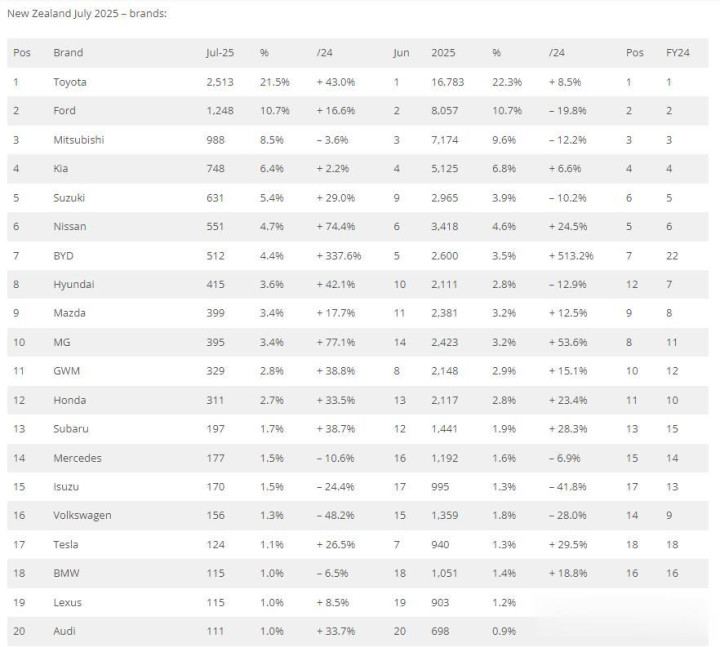The image size is (720, 647).
Task: Click the New Zealand July 2025 heading
Action: pyautogui.click(x=87, y=14)
